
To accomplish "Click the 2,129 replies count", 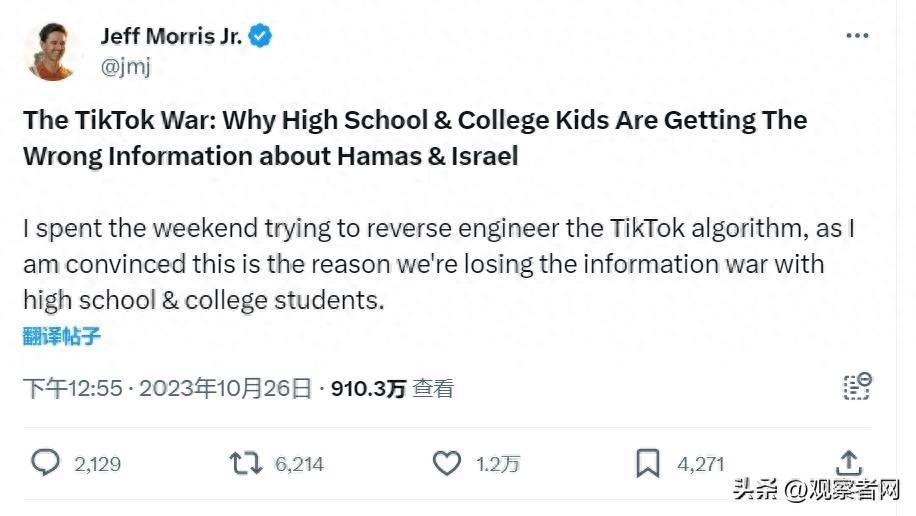I will pyautogui.click(x=97, y=464).
